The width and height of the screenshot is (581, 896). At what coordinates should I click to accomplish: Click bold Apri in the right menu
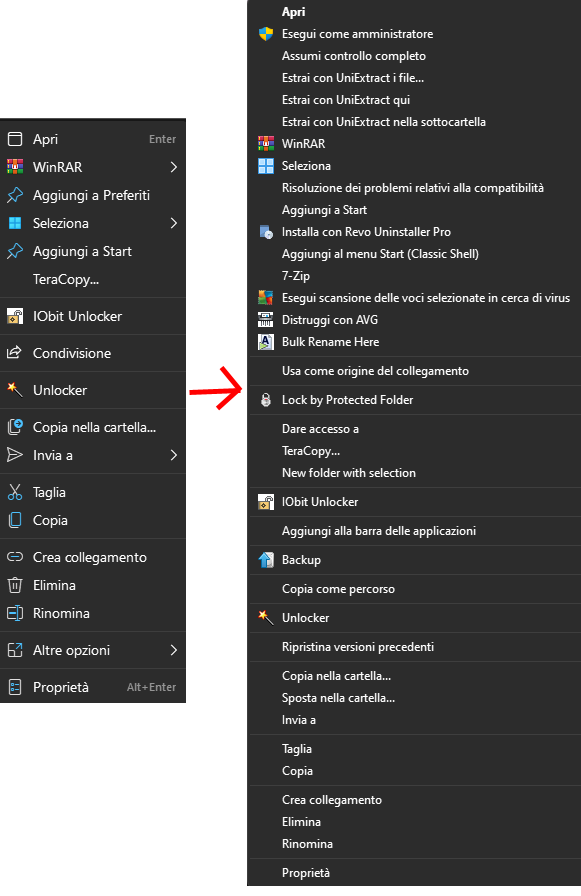tap(293, 12)
